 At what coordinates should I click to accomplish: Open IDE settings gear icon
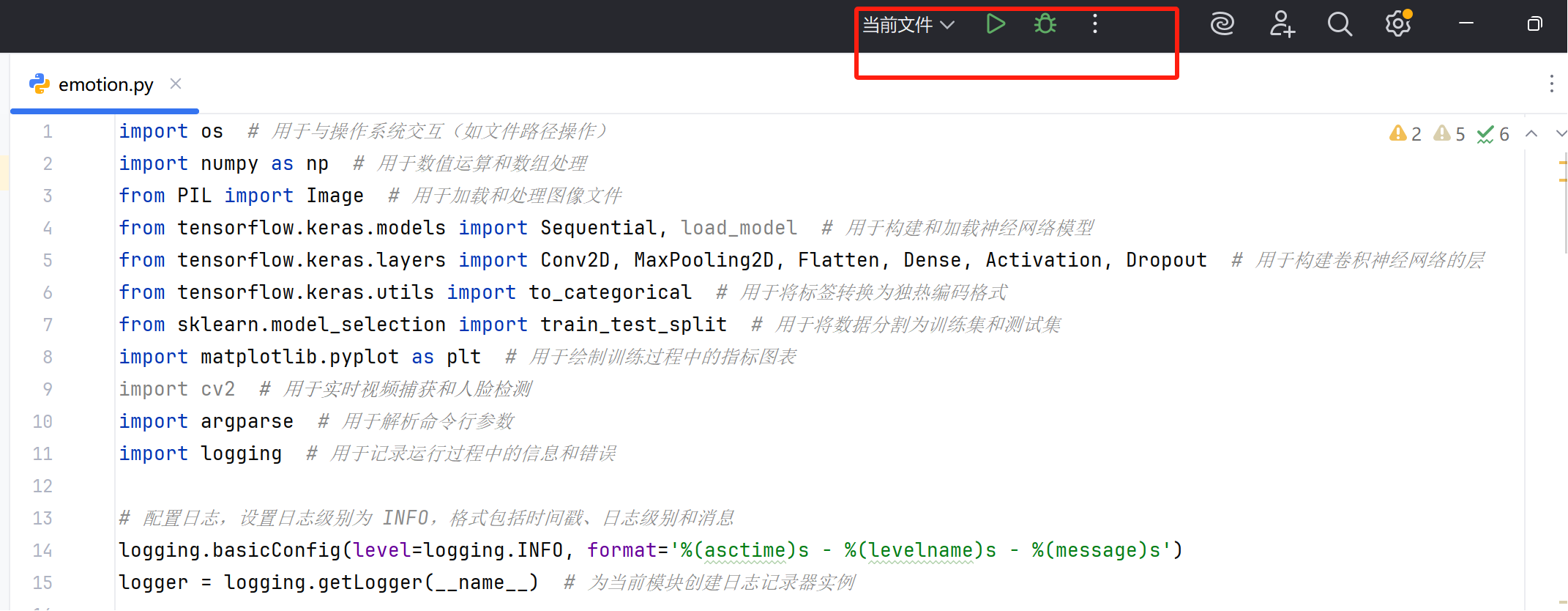click(x=1397, y=24)
